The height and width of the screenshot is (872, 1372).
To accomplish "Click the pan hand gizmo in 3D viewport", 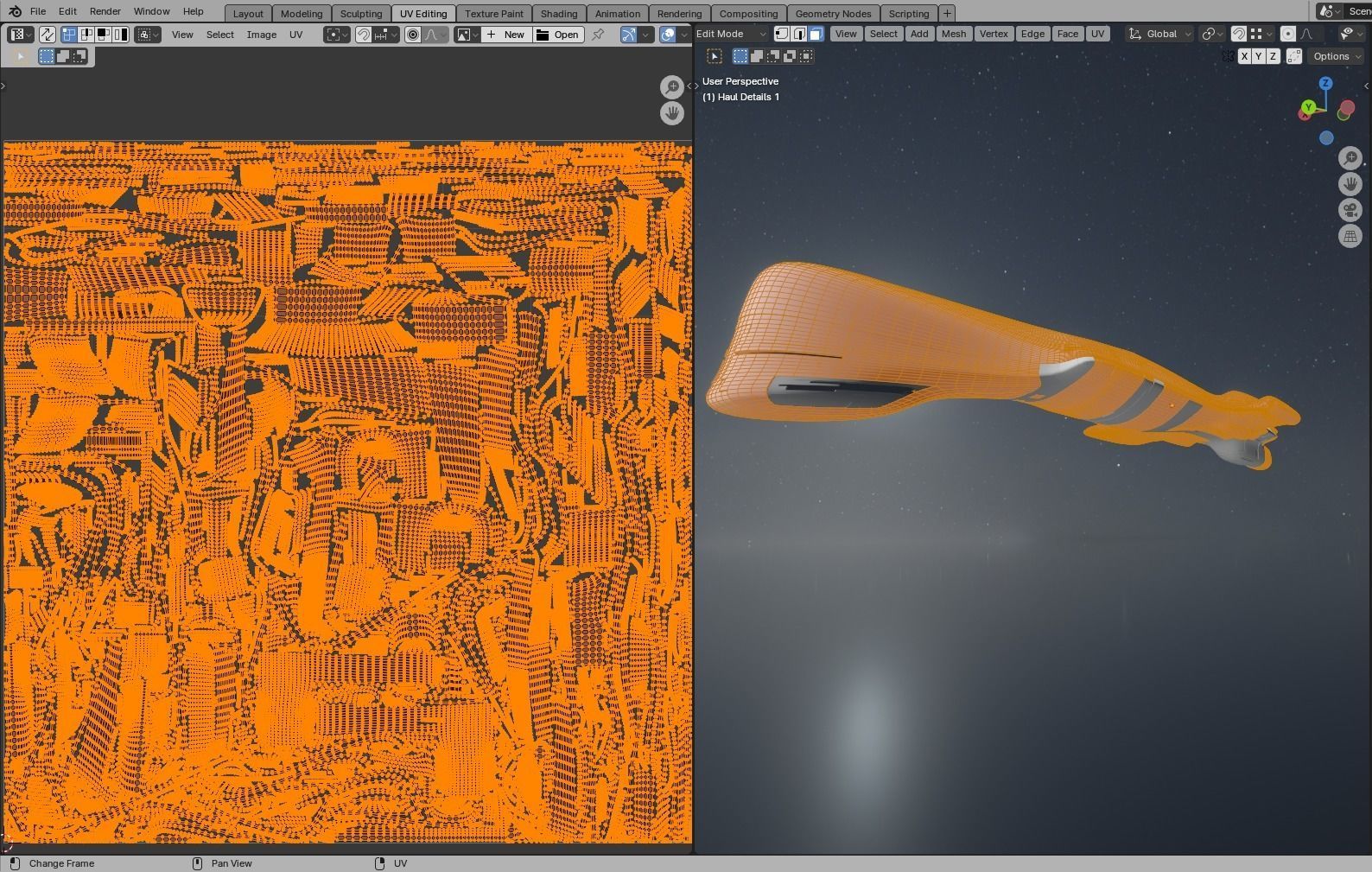I will pyautogui.click(x=1350, y=184).
